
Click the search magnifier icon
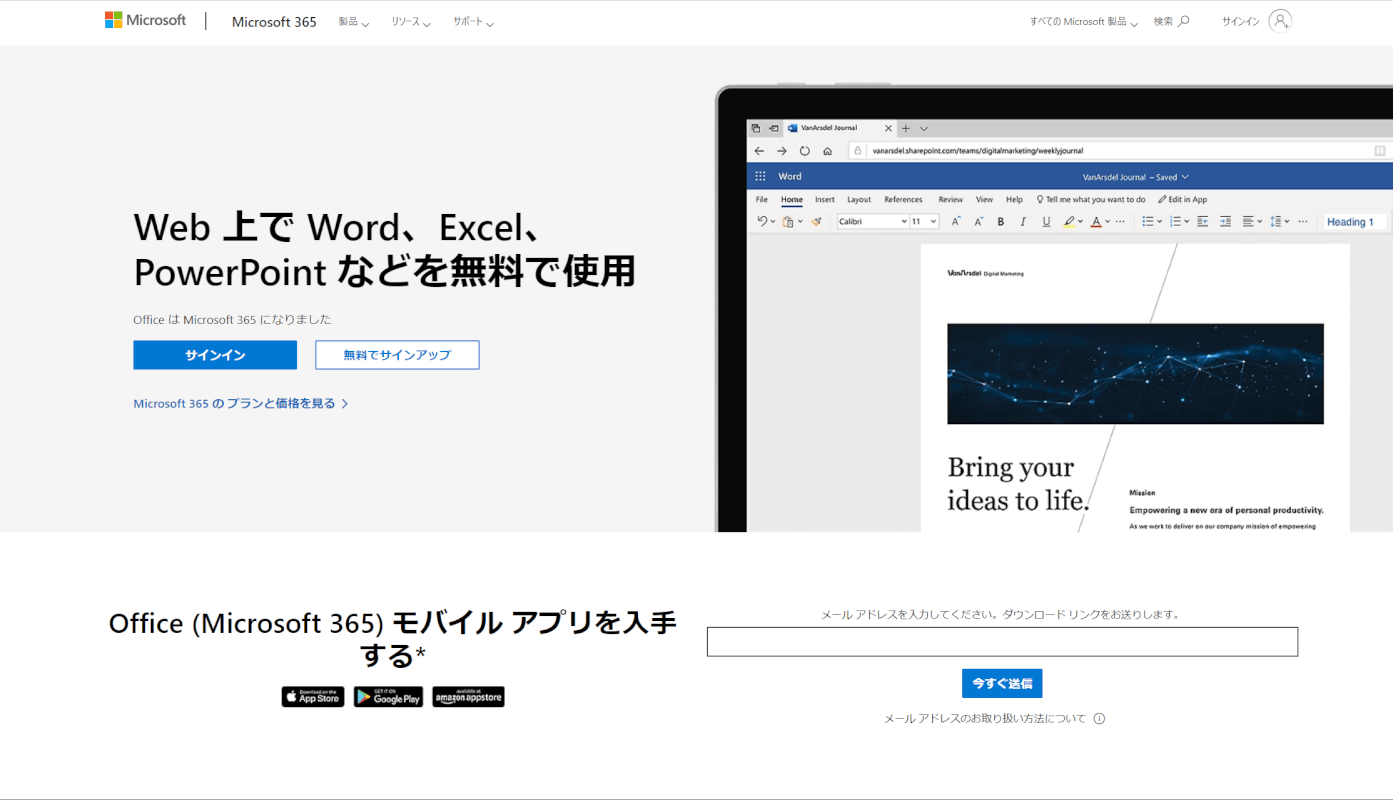click(1184, 21)
